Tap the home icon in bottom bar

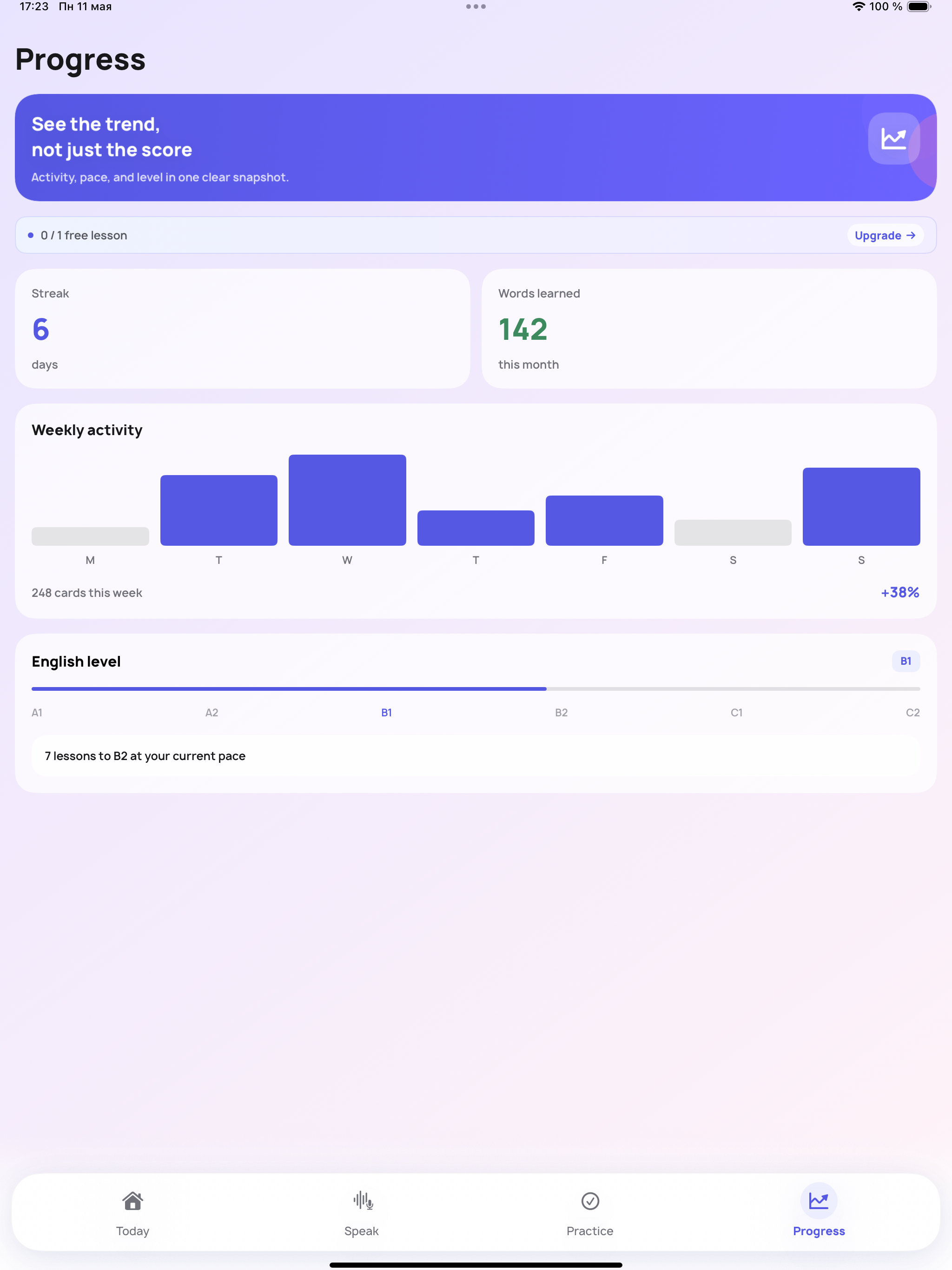[132, 1201]
